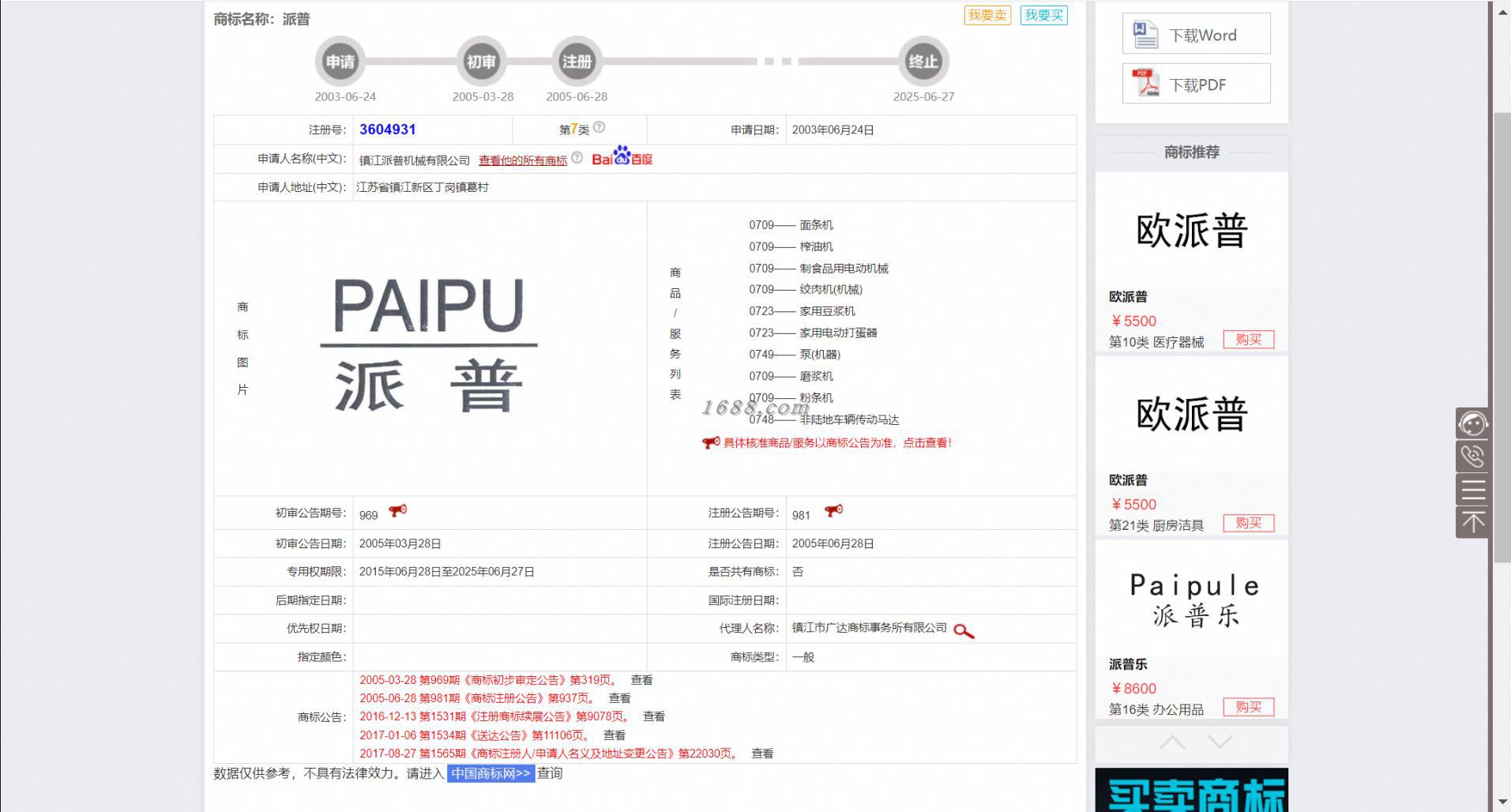Click the 派普乐 title text

tap(1128, 664)
